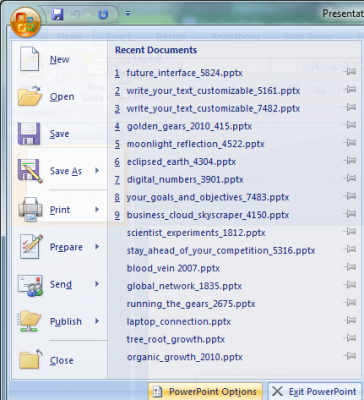Screen dimensions: 364x400
Task: Choose the New menu entry
Action: tap(59, 59)
